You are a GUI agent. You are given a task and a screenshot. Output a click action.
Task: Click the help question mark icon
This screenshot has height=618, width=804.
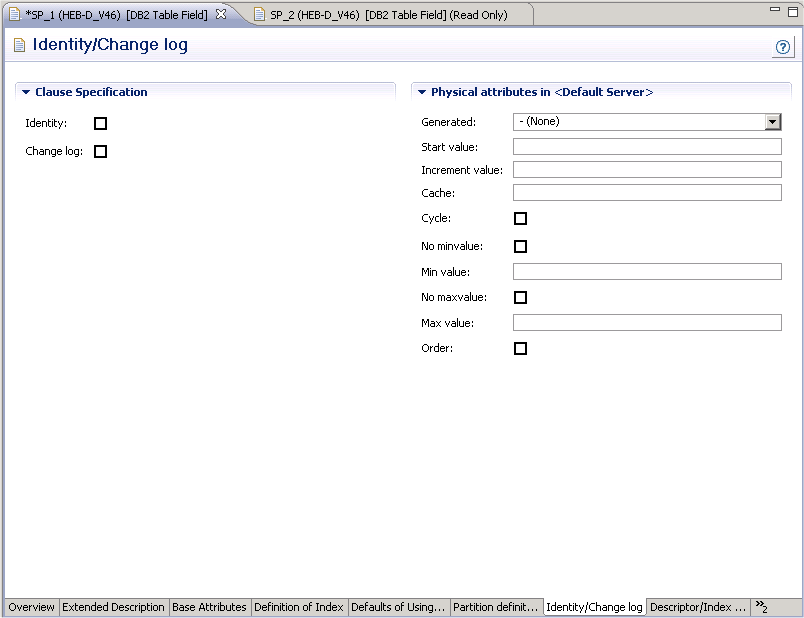(x=783, y=47)
